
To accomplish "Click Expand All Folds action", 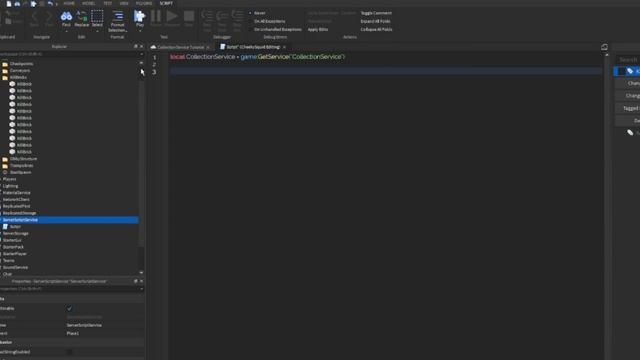I will pyautogui.click(x=376, y=21).
